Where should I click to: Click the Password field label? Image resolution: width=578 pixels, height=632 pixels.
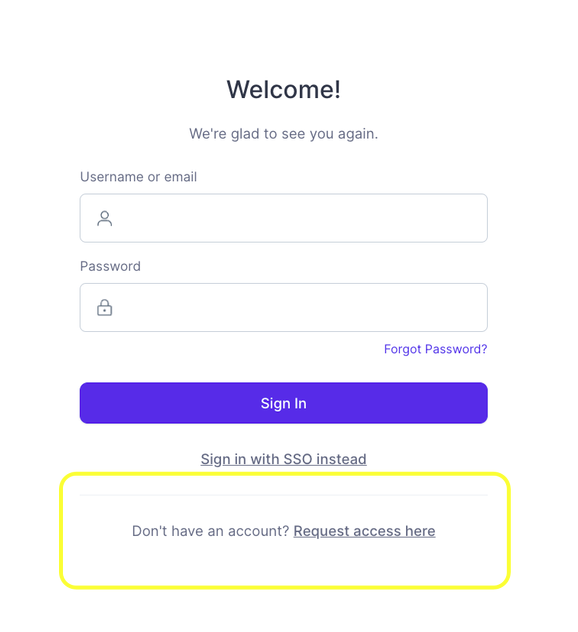(x=110, y=266)
